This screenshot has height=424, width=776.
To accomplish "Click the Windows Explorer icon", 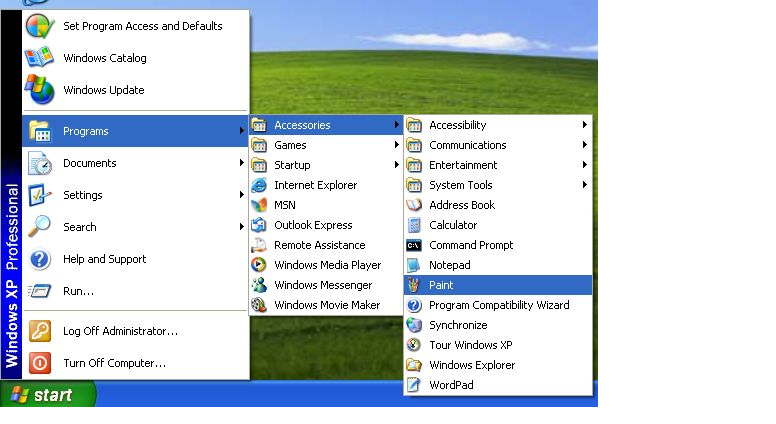I will pos(414,365).
